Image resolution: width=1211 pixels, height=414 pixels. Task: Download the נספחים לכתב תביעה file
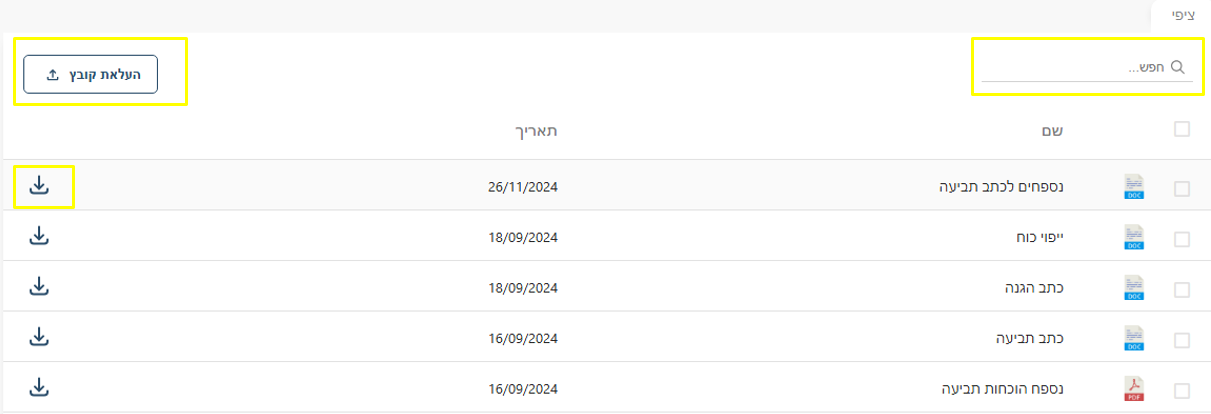[x=39, y=186]
